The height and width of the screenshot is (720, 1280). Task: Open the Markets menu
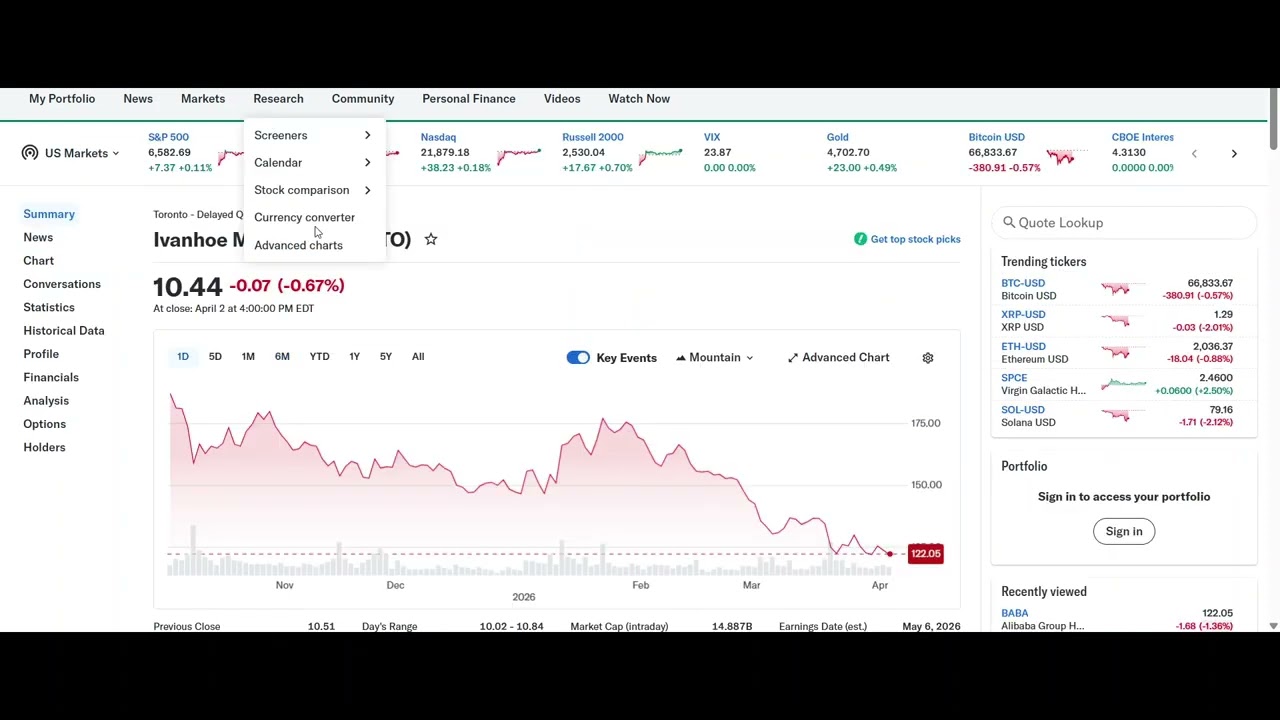(203, 99)
